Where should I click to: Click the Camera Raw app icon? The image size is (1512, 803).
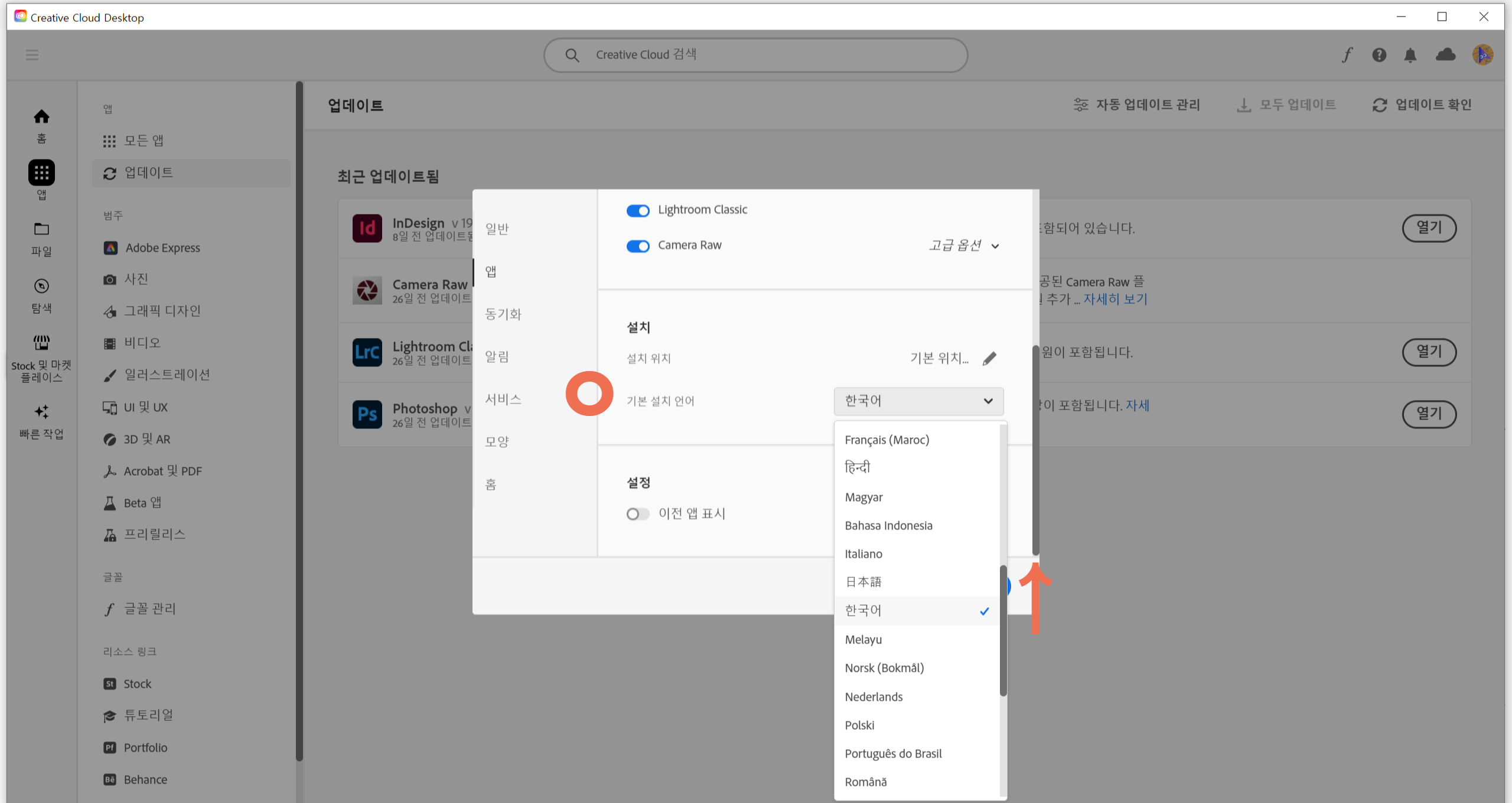pos(367,290)
